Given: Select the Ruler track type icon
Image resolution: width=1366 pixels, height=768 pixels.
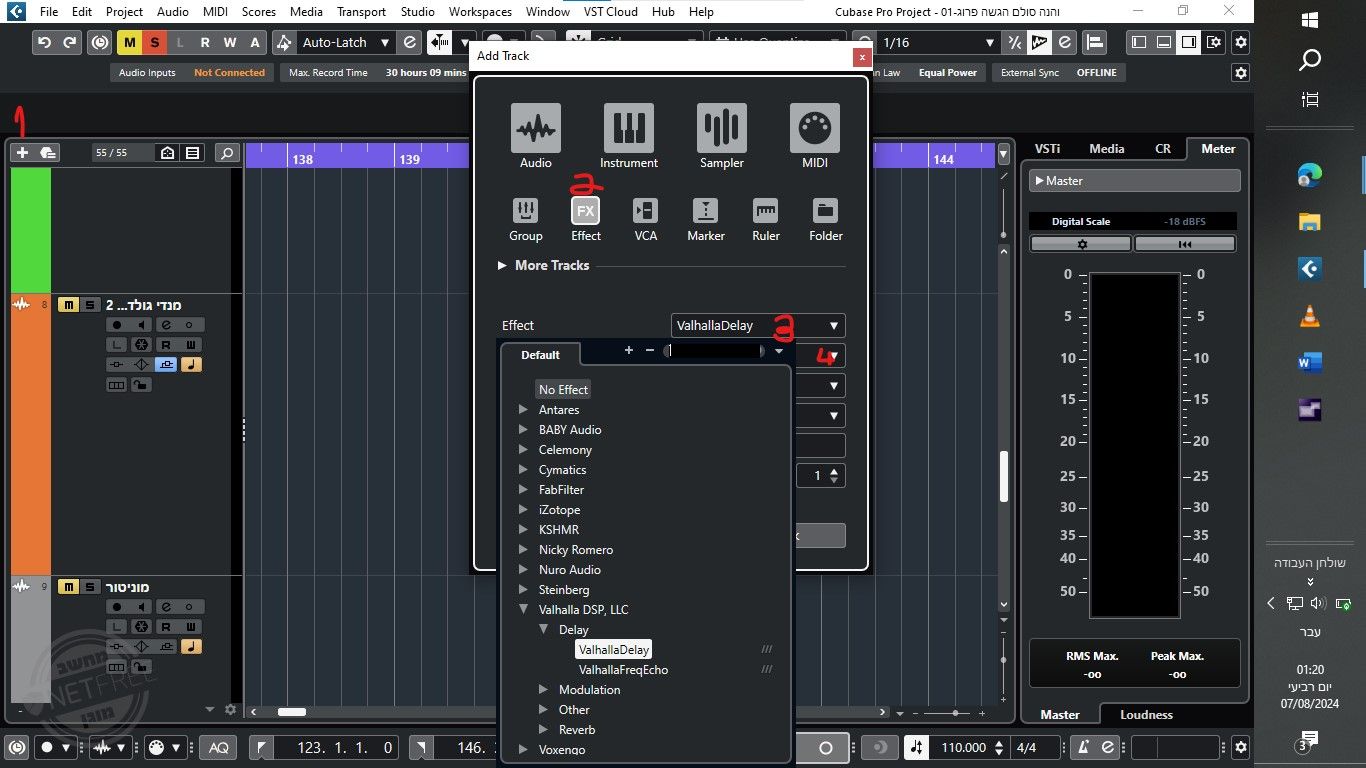Looking at the screenshot, I should click(766, 210).
